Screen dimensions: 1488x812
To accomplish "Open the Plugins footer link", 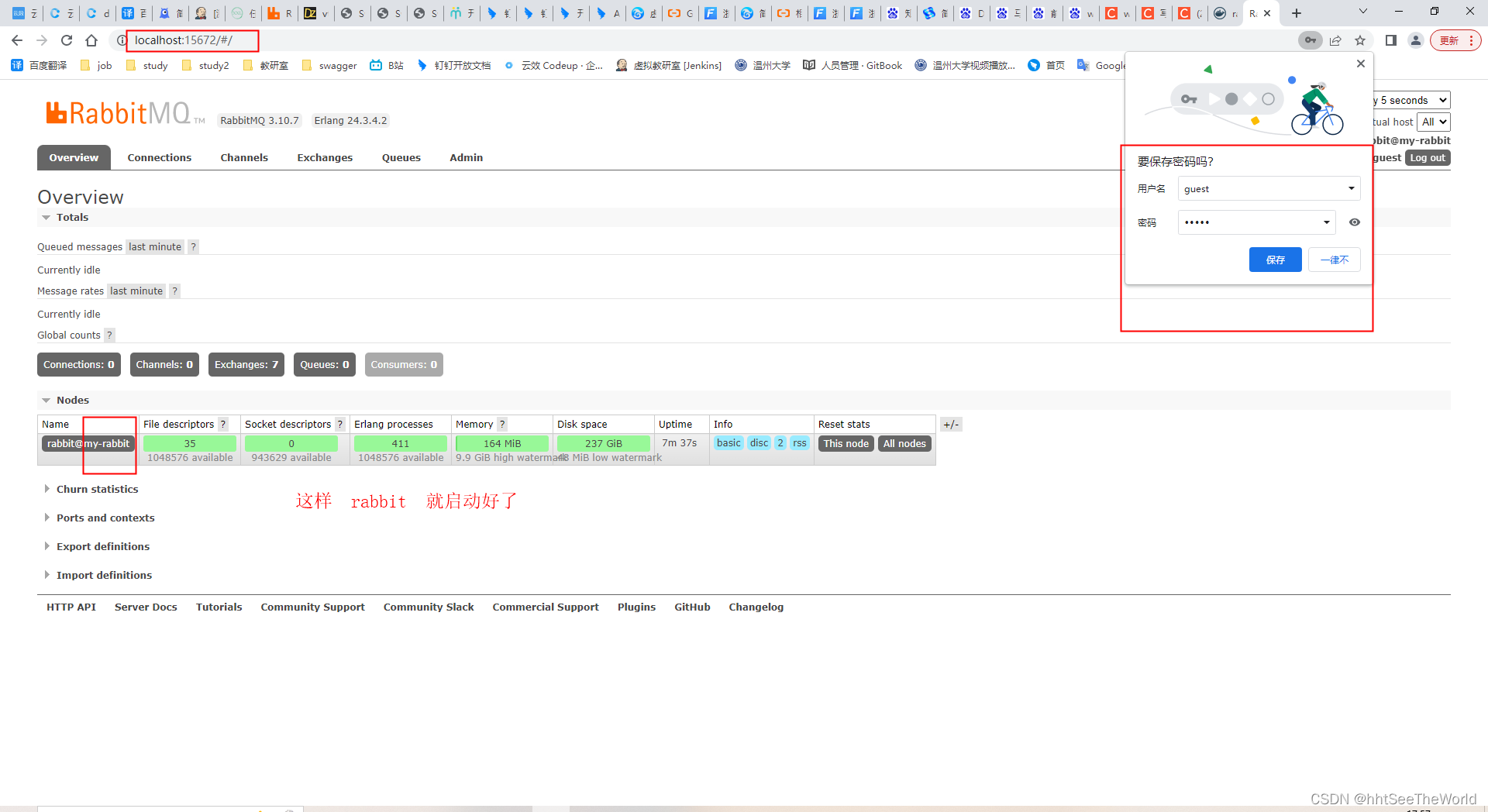I will pyautogui.click(x=636, y=607).
